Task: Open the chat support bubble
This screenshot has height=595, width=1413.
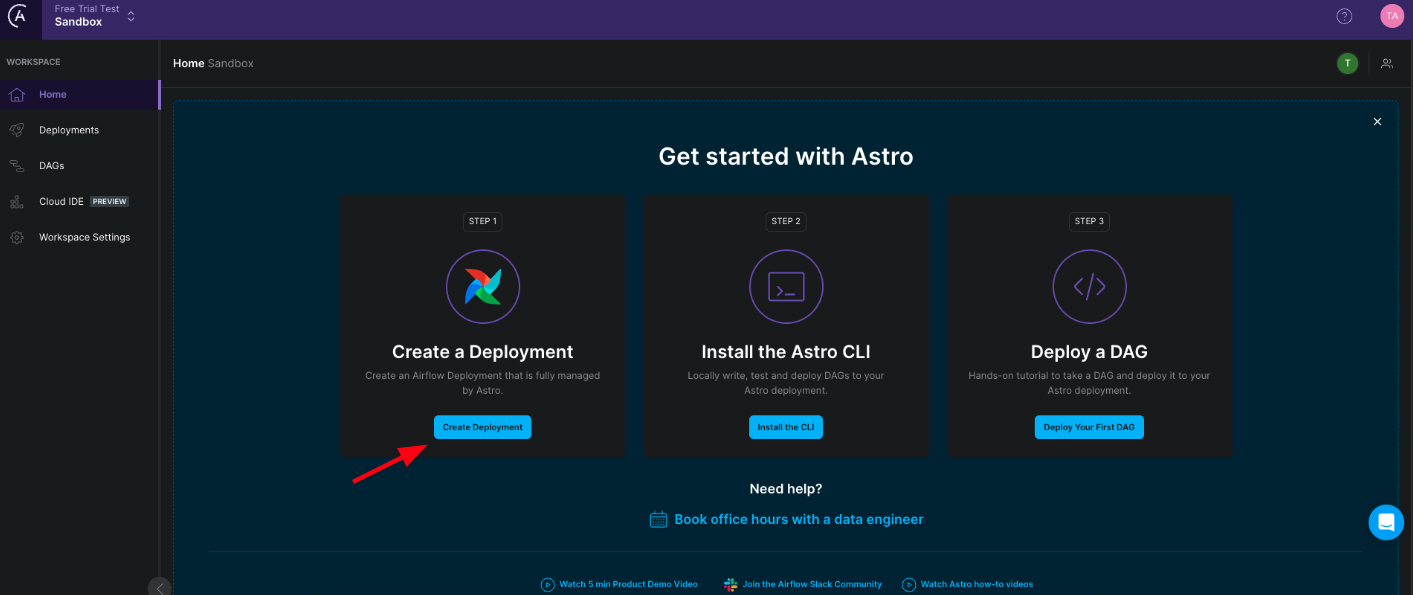Action: click(1385, 522)
